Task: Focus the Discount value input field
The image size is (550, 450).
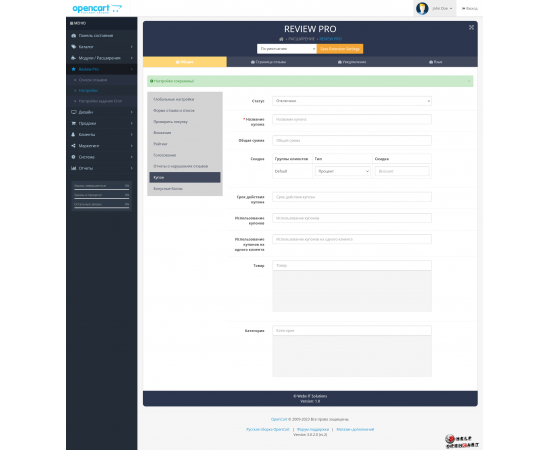Action: coord(402,171)
